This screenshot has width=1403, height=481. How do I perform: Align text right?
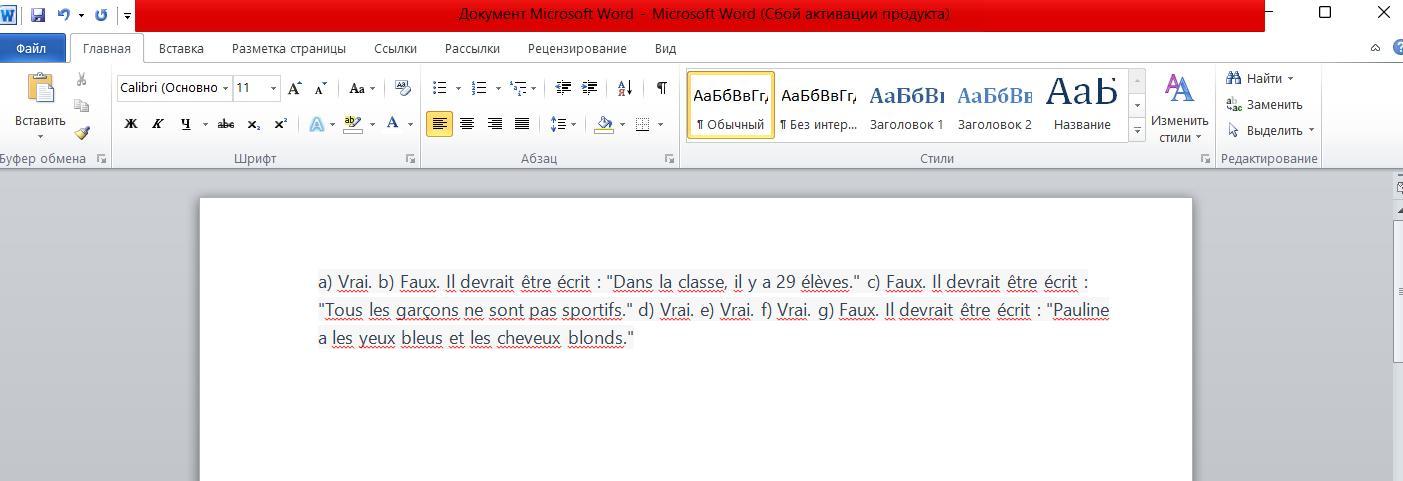(x=494, y=124)
